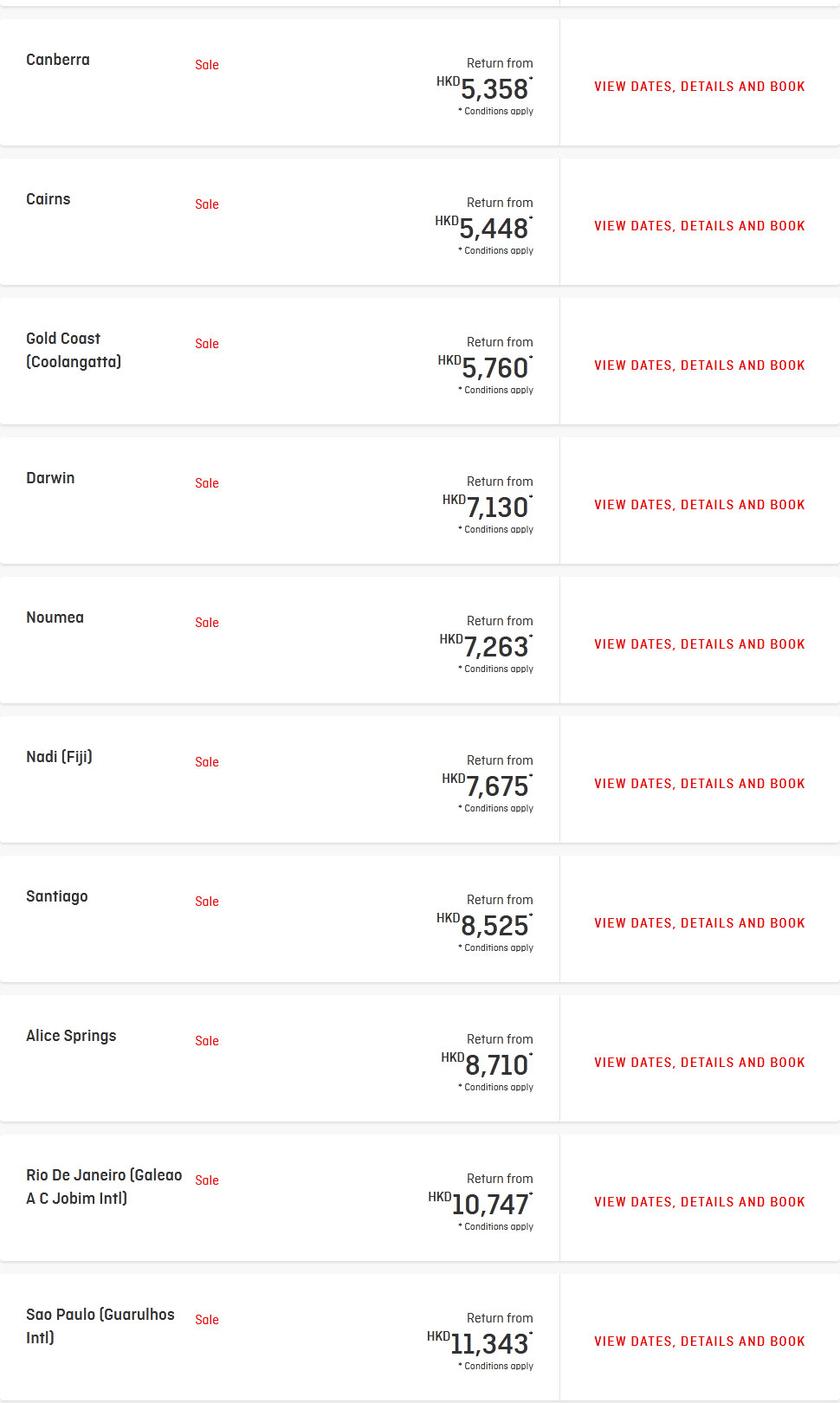Screen dimensions: 840x1403
Task: Open the Noumea fare booking link
Action: 700,644
